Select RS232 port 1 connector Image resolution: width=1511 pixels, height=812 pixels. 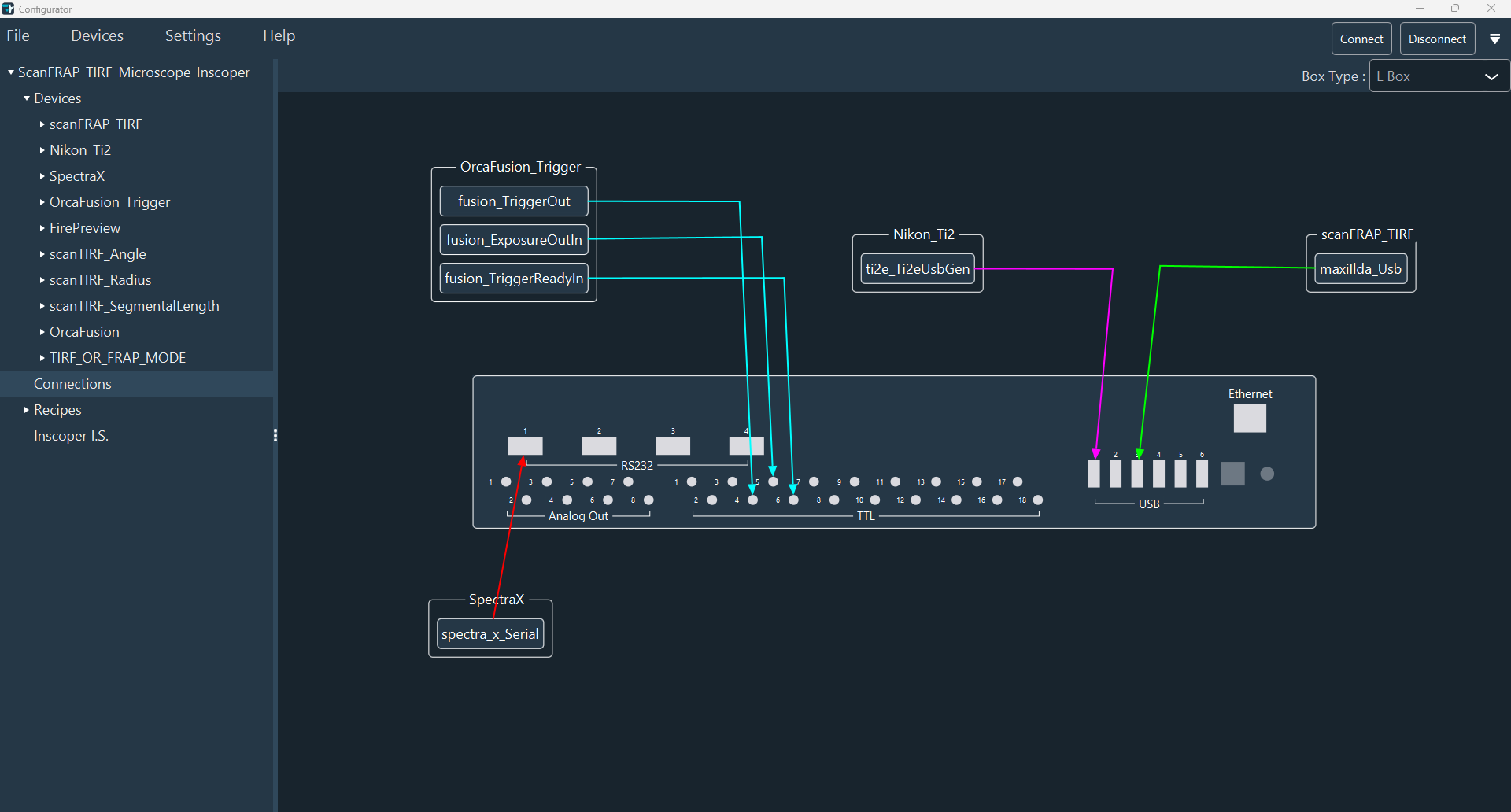(525, 445)
